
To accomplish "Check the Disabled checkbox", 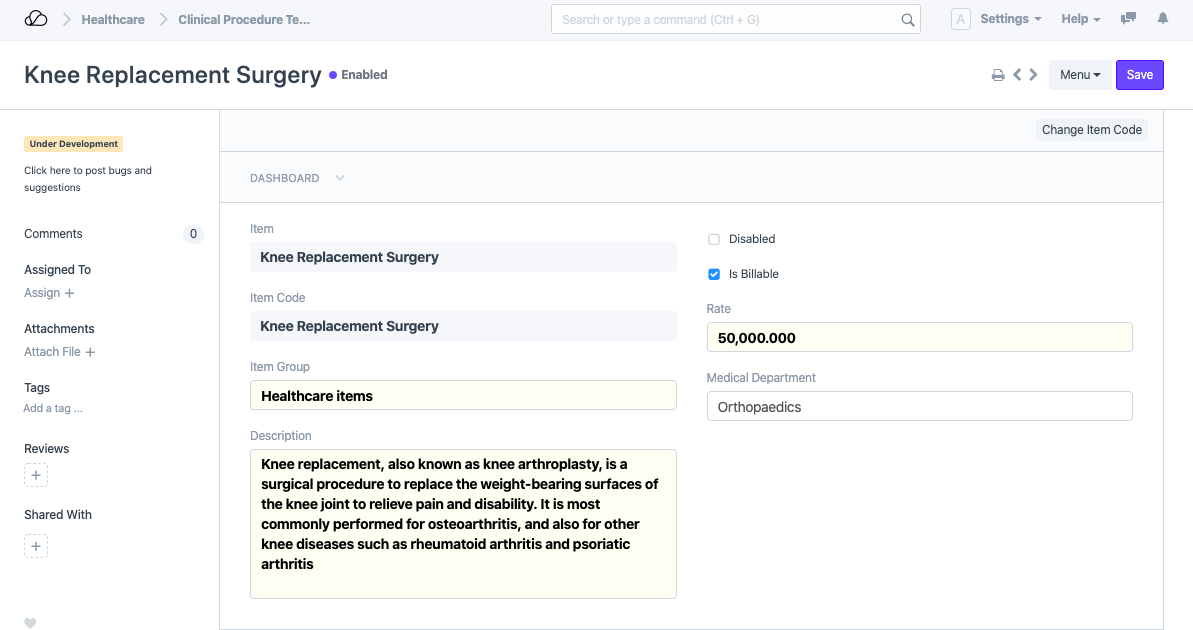I will (x=714, y=239).
